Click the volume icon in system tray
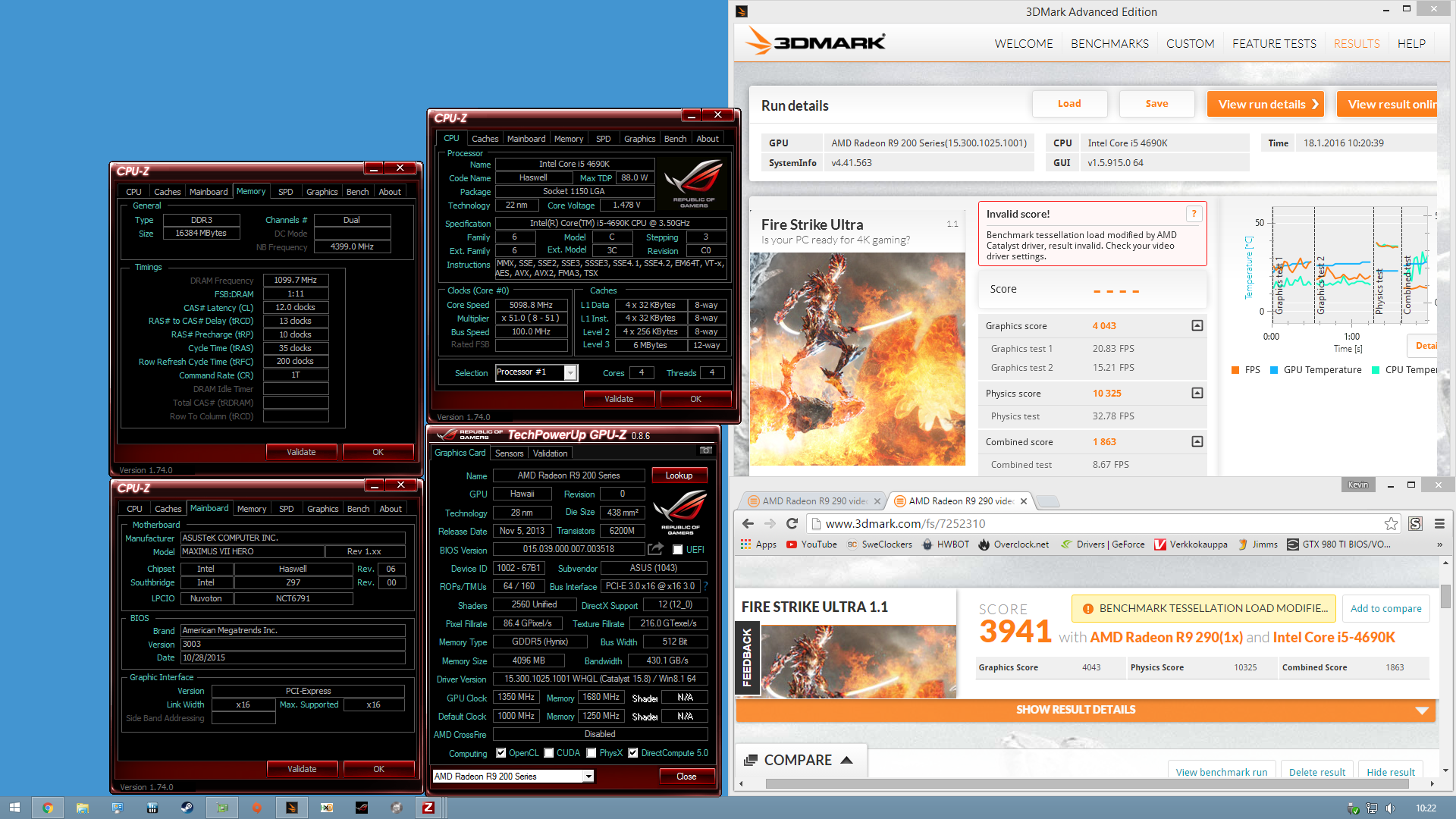Viewport: 1456px width, 819px height. [1390, 808]
